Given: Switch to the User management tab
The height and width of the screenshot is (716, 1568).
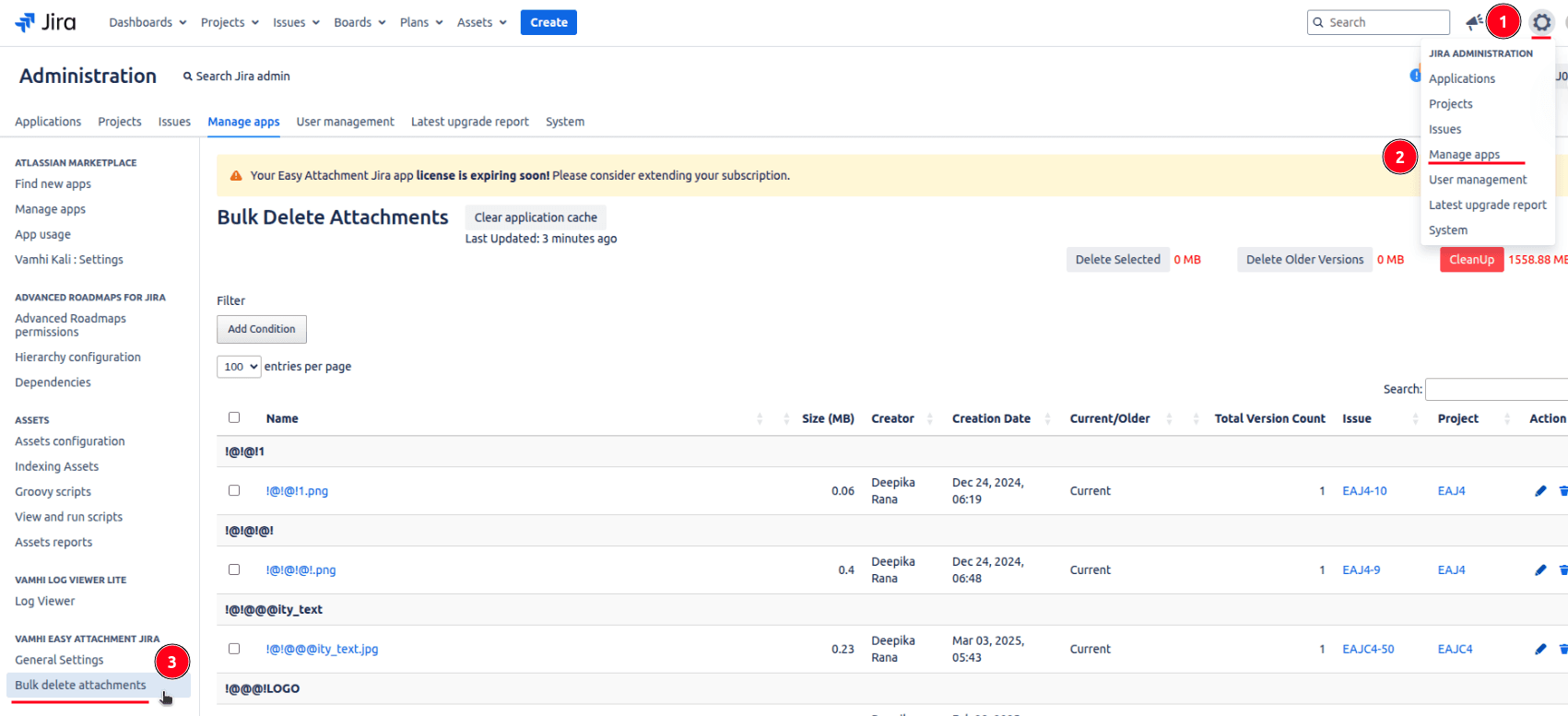Looking at the screenshot, I should click(x=345, y=122).
